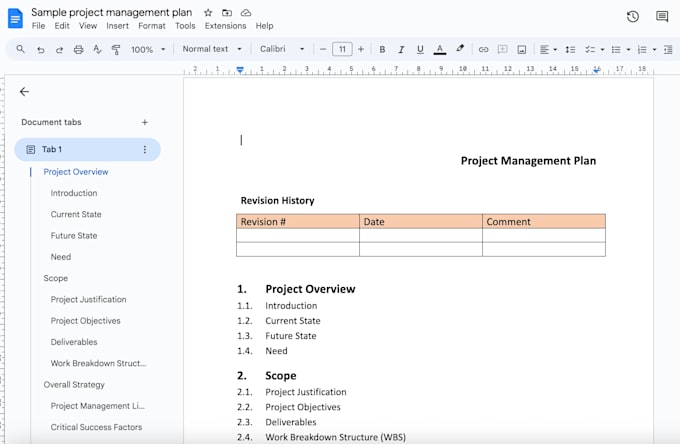Image resolution: width=680 pixels, height=444 pixels.
Task: Open the zoom 100% dropdown
Action: click(x=148, y=49)
